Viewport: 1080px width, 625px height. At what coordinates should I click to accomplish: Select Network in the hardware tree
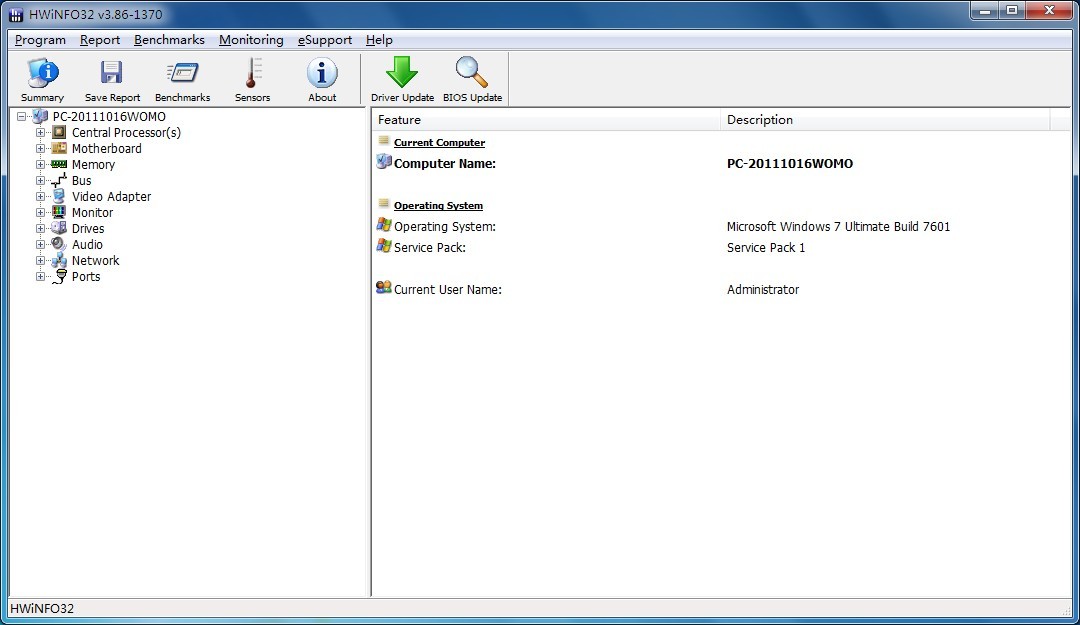pyautogui.click(x=95, y=261)
